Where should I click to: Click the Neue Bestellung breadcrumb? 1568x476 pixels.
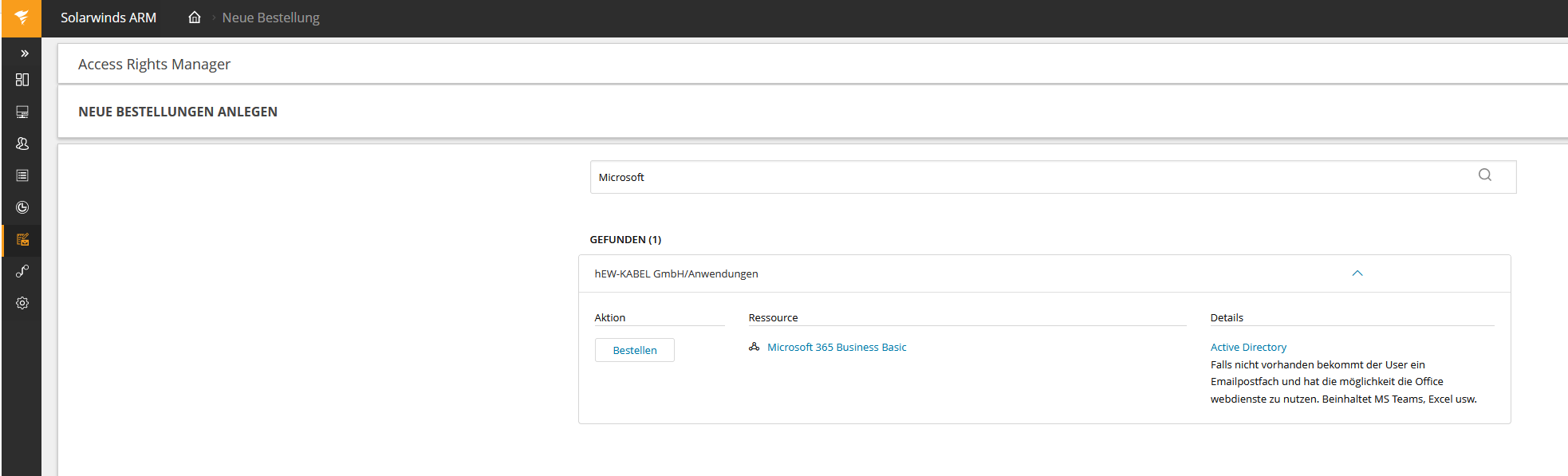click(x=270, y=18)
